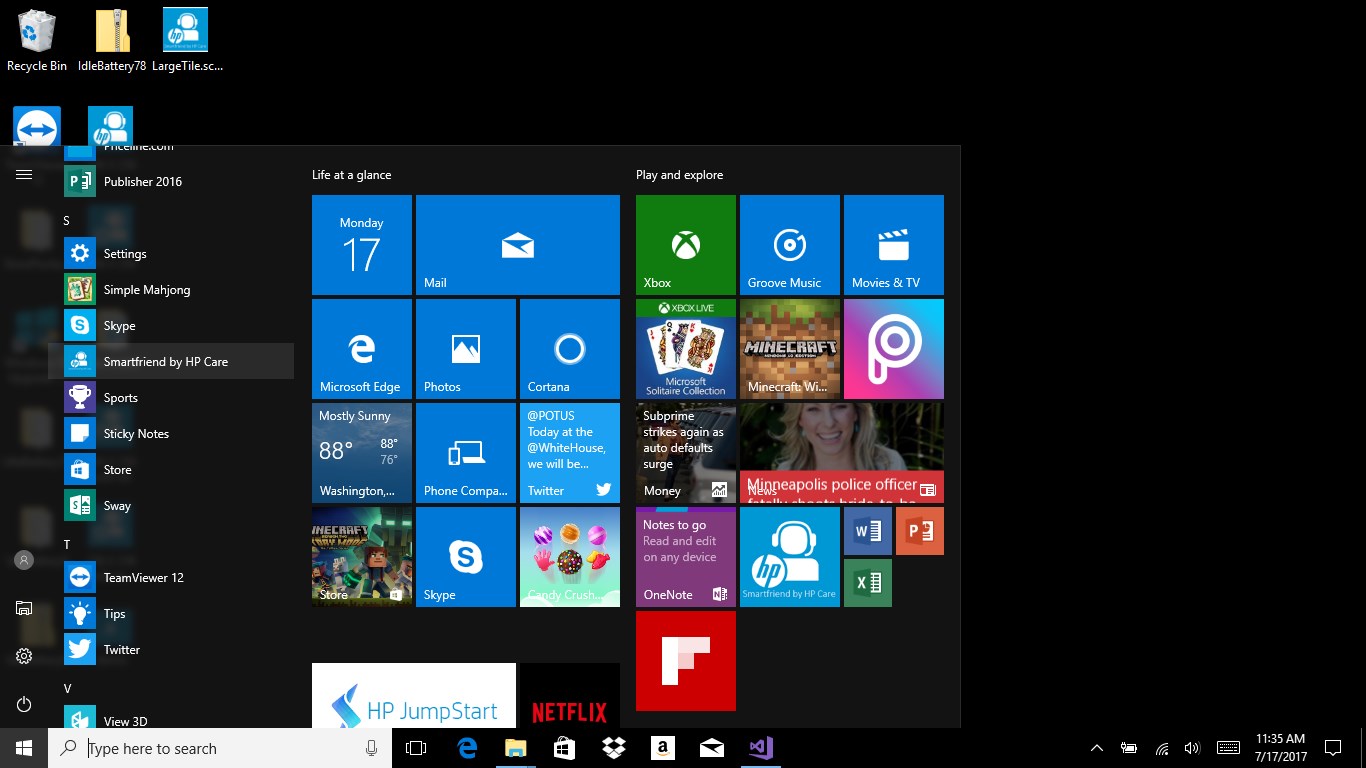Click the taskbar search box
The height and width of the screenshot is (768, 1366).
click(x=220, y=748)
